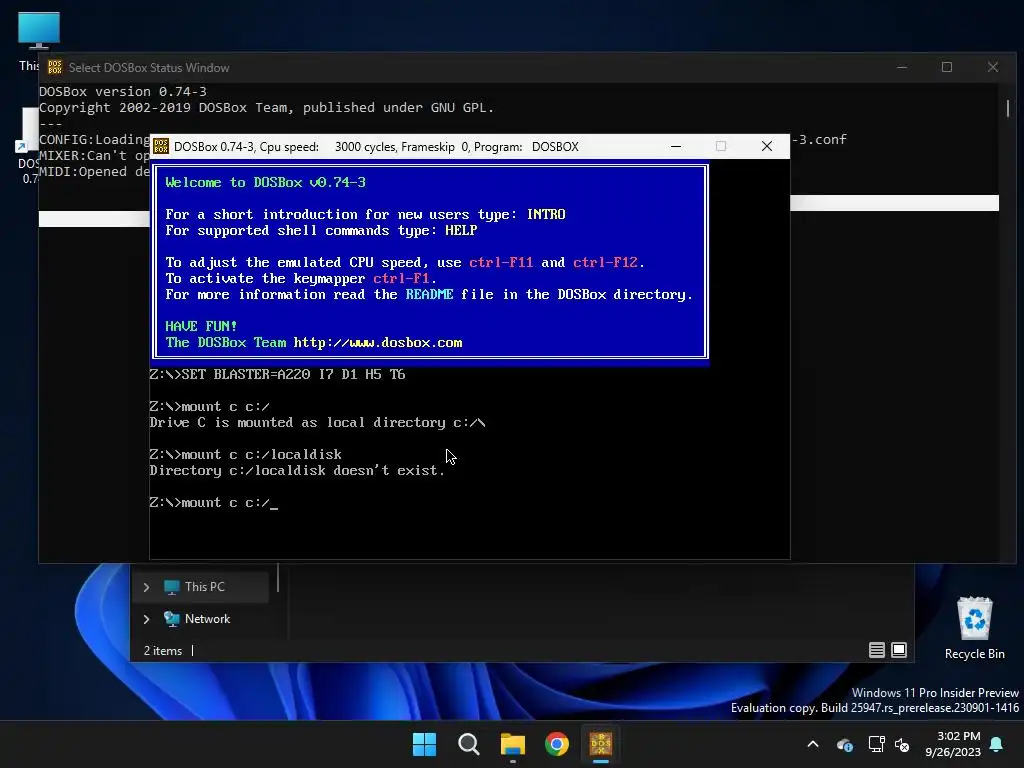Image resolution: width=1024 pixels, height=768 pixels.
Task: Minimize the DOSBox 0.74-3 window
Action: click(x=676, y=146)
